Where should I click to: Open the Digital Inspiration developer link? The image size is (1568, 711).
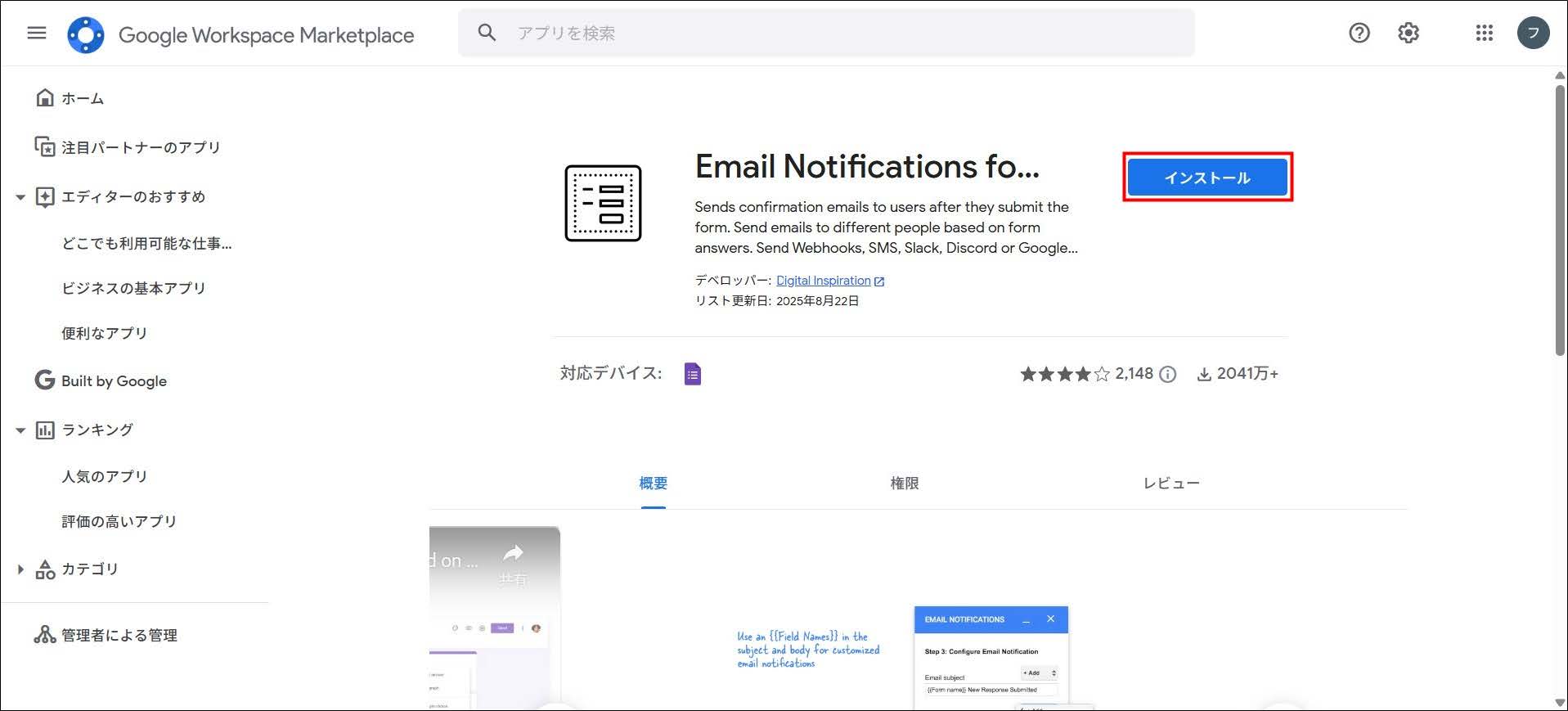coord(823,281)
